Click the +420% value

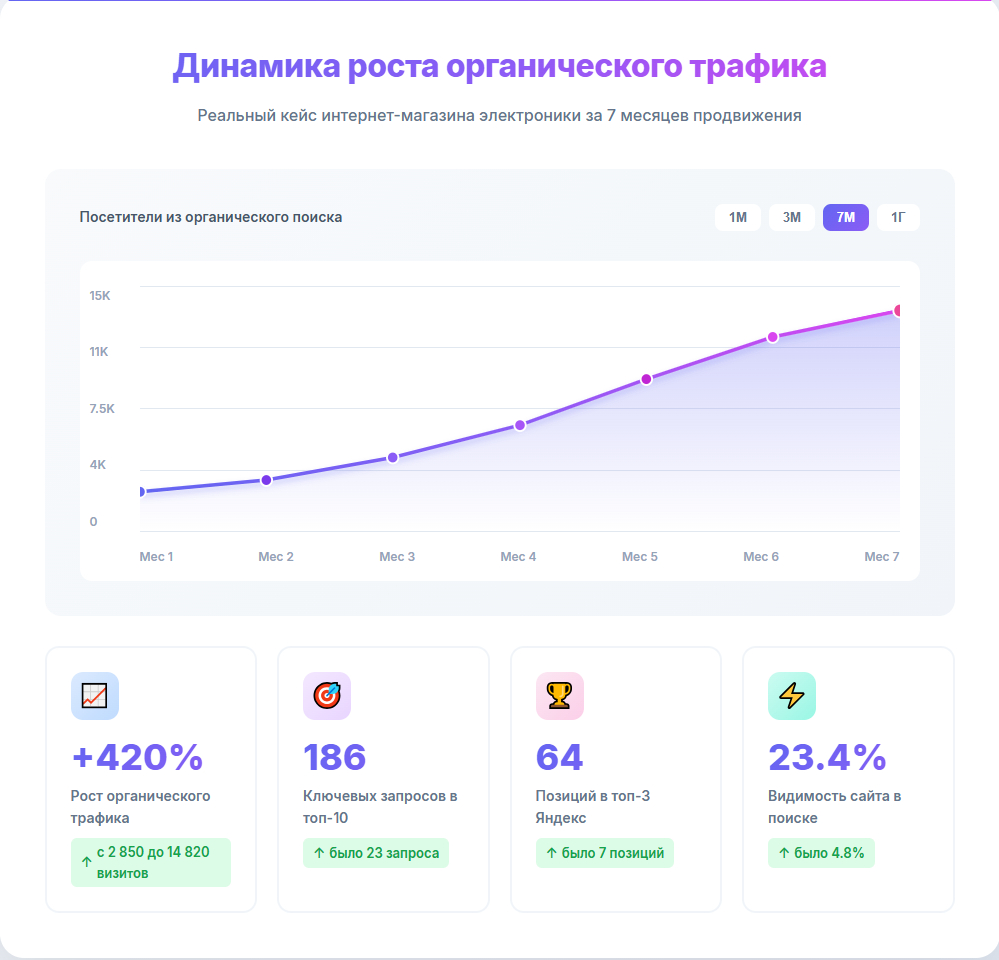click(137, 757)
